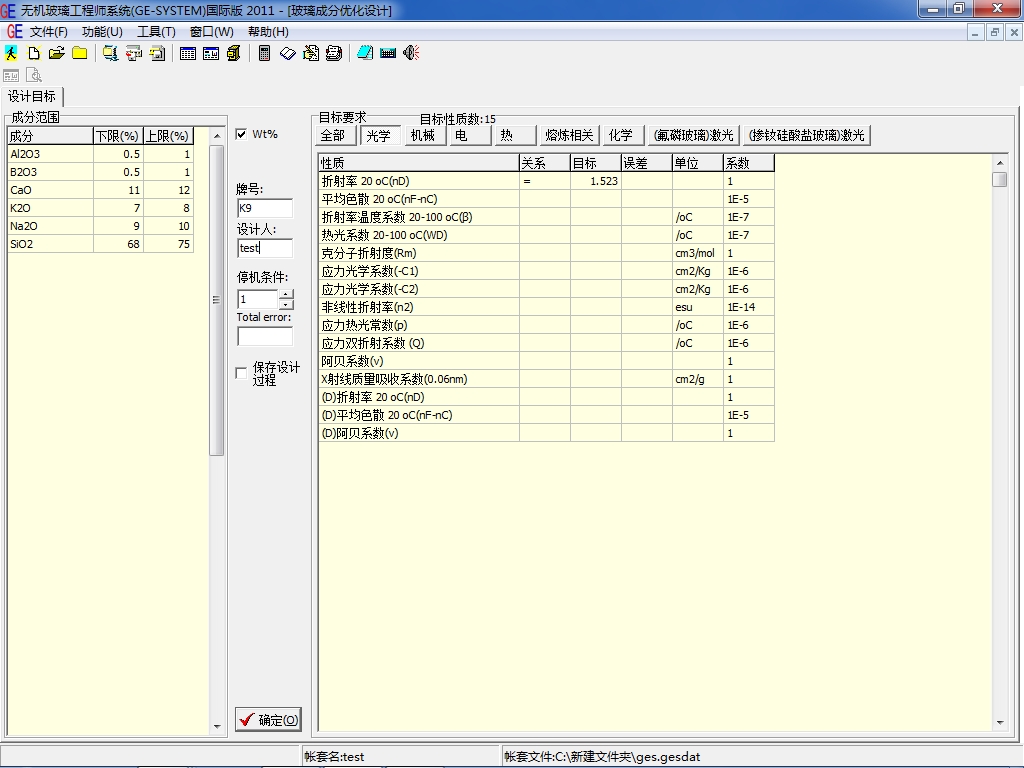The image size is (1024, 768).
Task: Click the composition list scrollbar thumb
Action: [x=216, y=300]
